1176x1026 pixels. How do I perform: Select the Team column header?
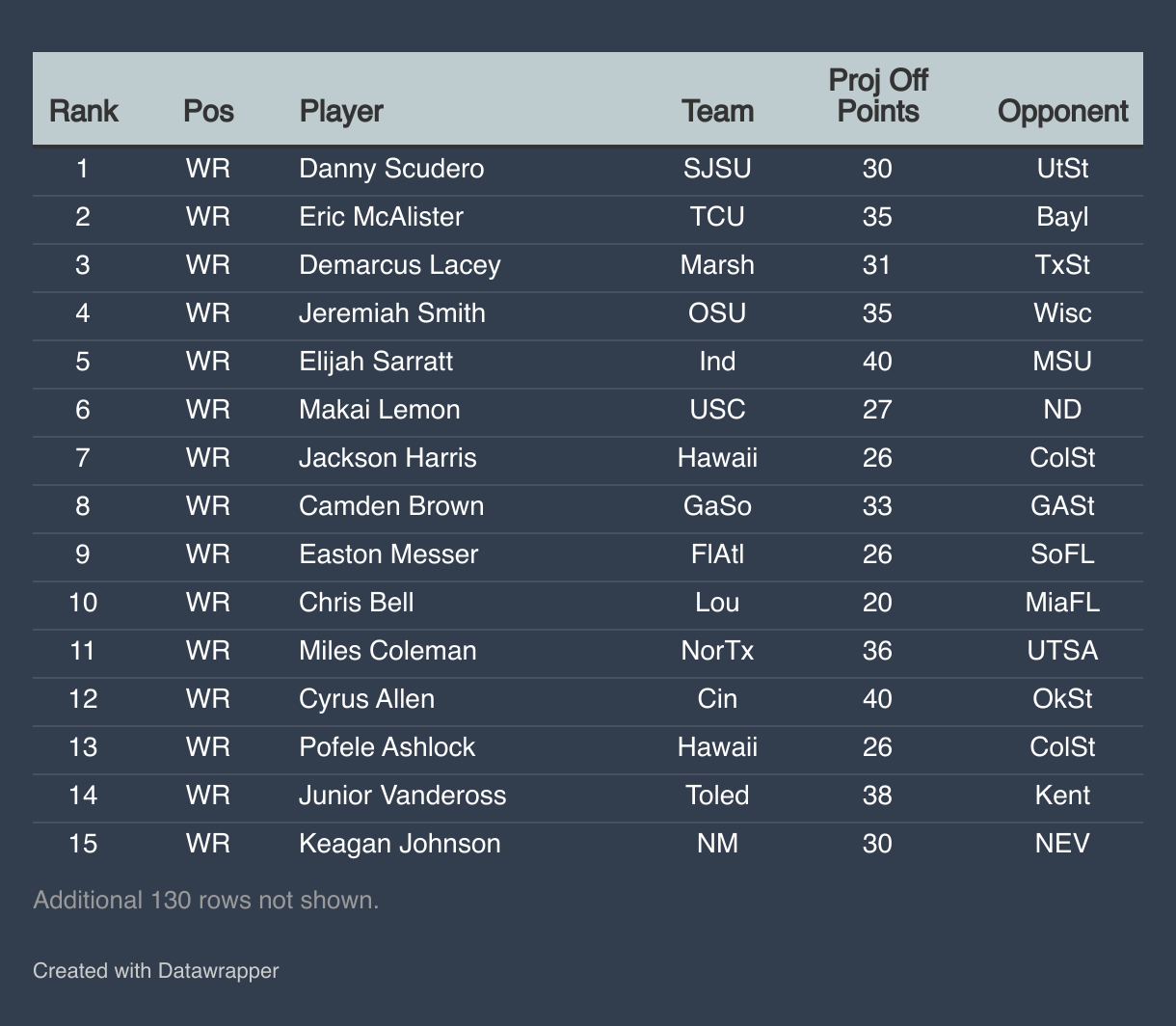pyautogui.click(x=717, y=111)
